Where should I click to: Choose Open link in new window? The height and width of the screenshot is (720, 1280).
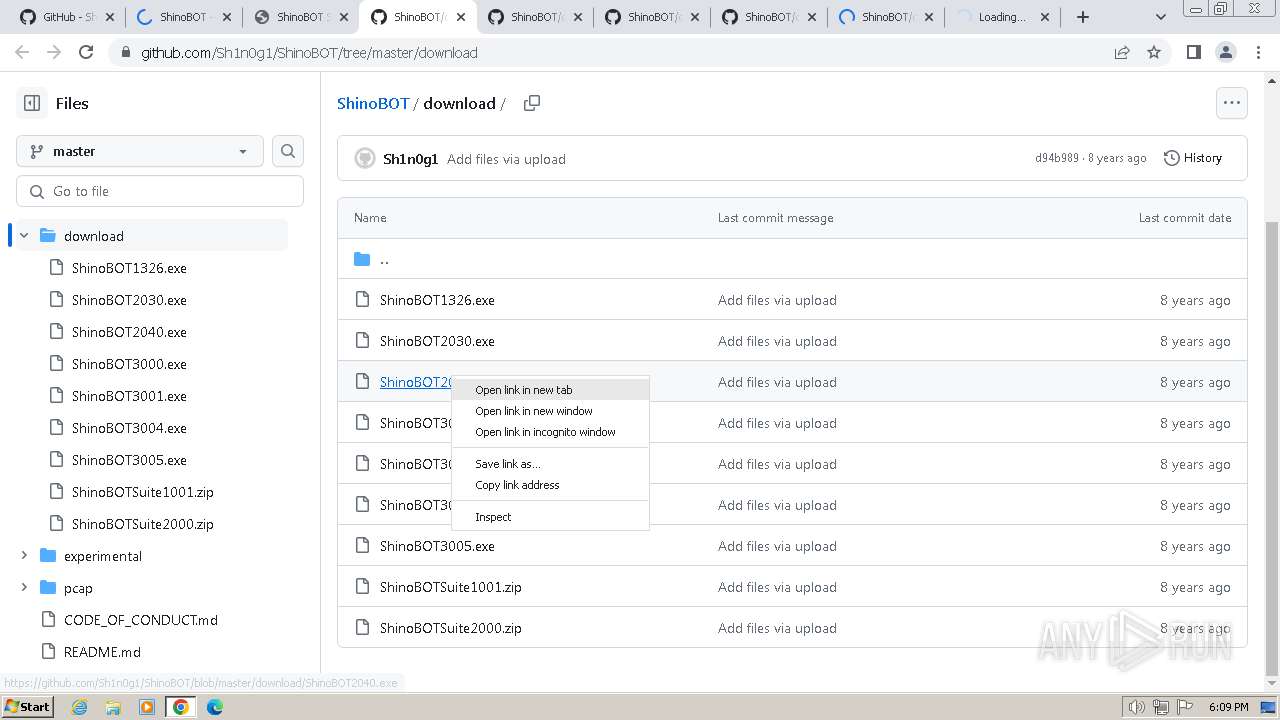(x=550, y=411)
